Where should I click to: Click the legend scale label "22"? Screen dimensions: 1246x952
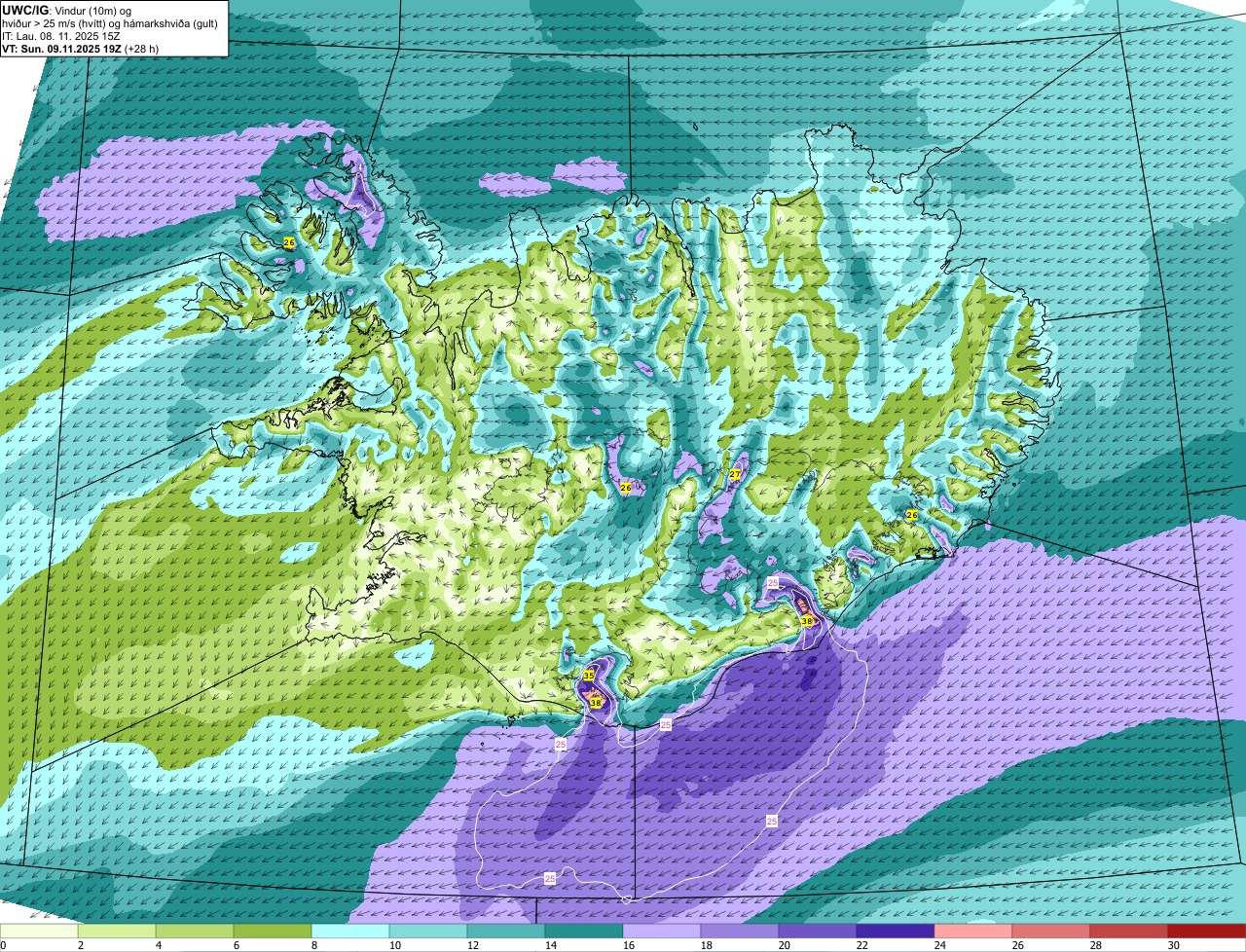tap(861, 945)
